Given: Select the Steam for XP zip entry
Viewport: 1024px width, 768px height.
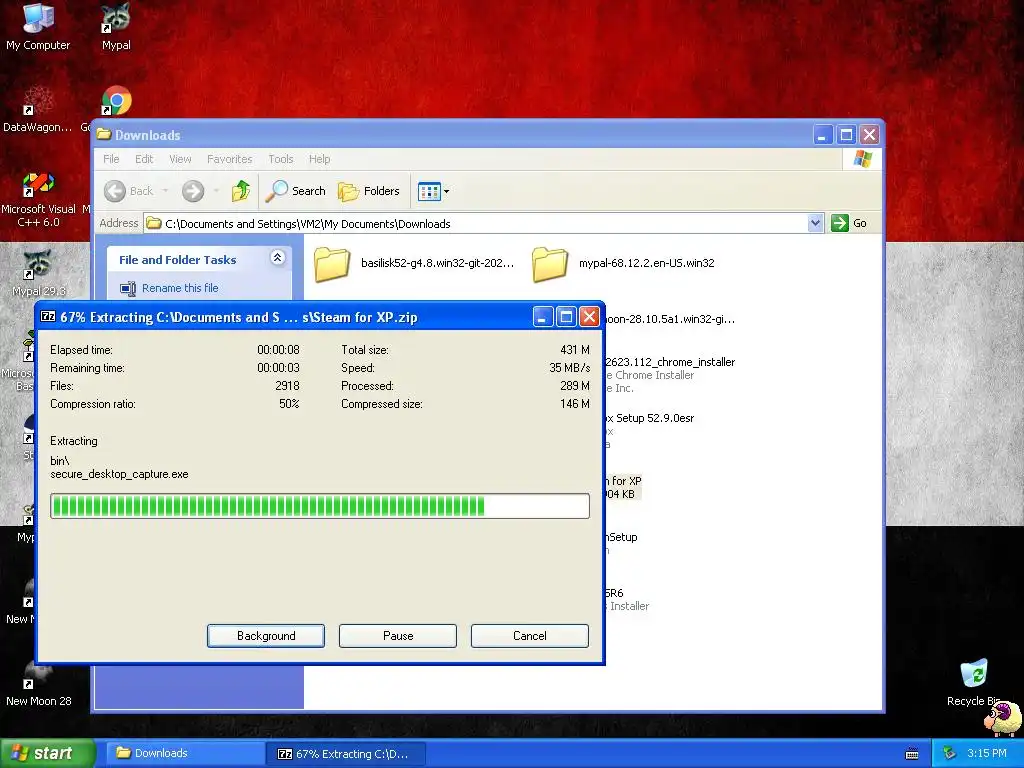Looking at the screenshot, I should [x=623, y=487].
